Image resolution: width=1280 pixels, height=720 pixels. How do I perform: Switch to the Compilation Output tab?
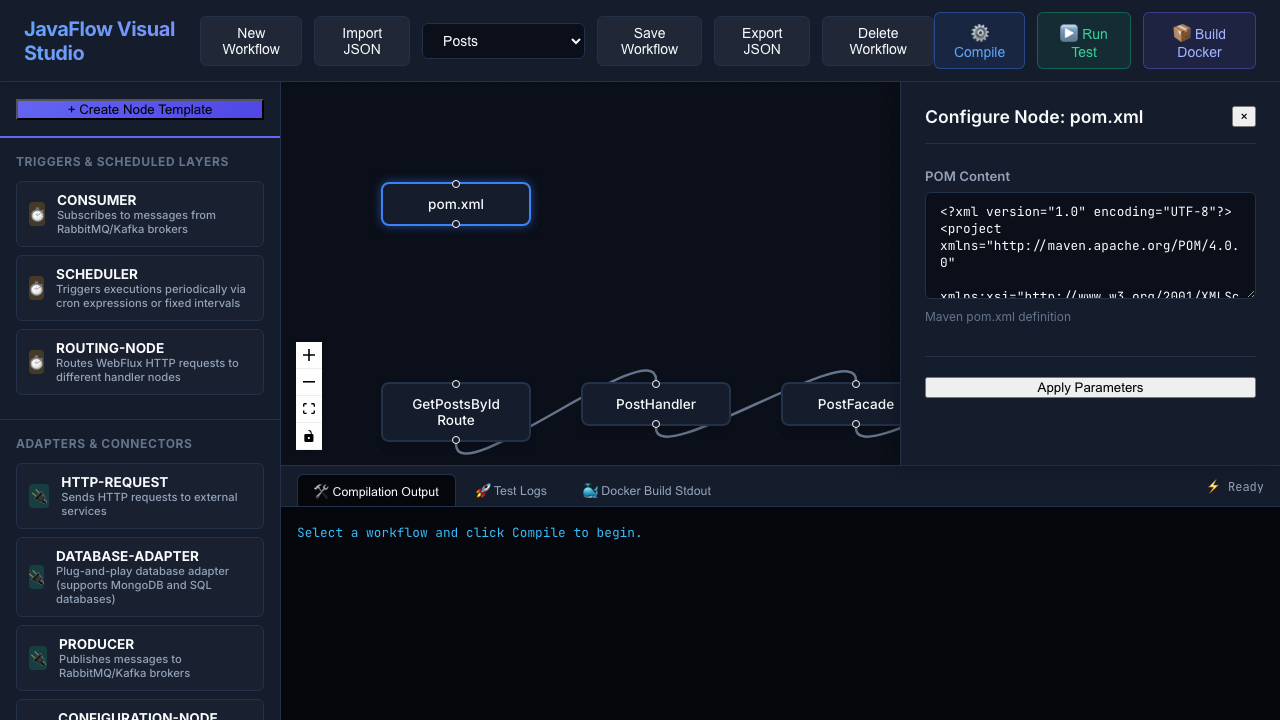click(x=376, y=491)
